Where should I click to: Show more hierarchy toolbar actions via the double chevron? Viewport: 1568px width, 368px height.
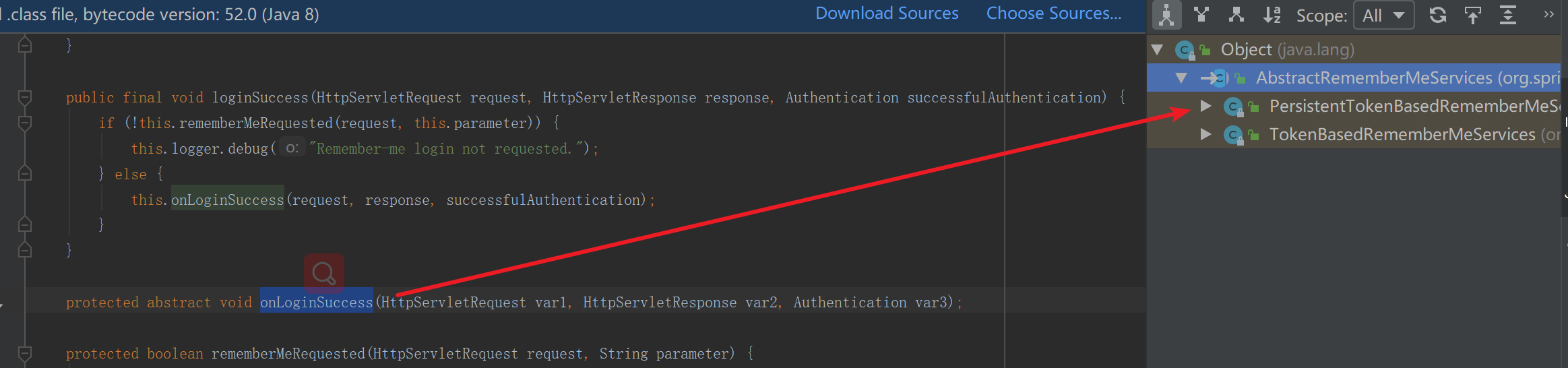point(1548,14)
